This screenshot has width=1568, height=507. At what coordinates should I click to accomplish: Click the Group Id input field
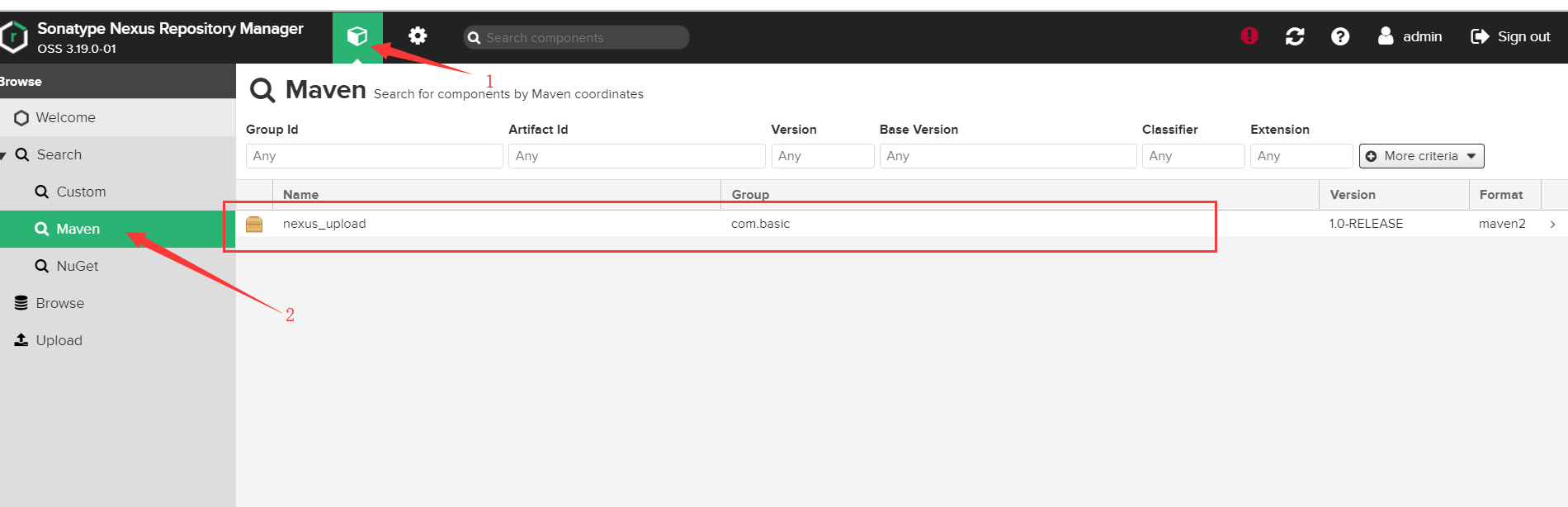(x=374, y=156)
